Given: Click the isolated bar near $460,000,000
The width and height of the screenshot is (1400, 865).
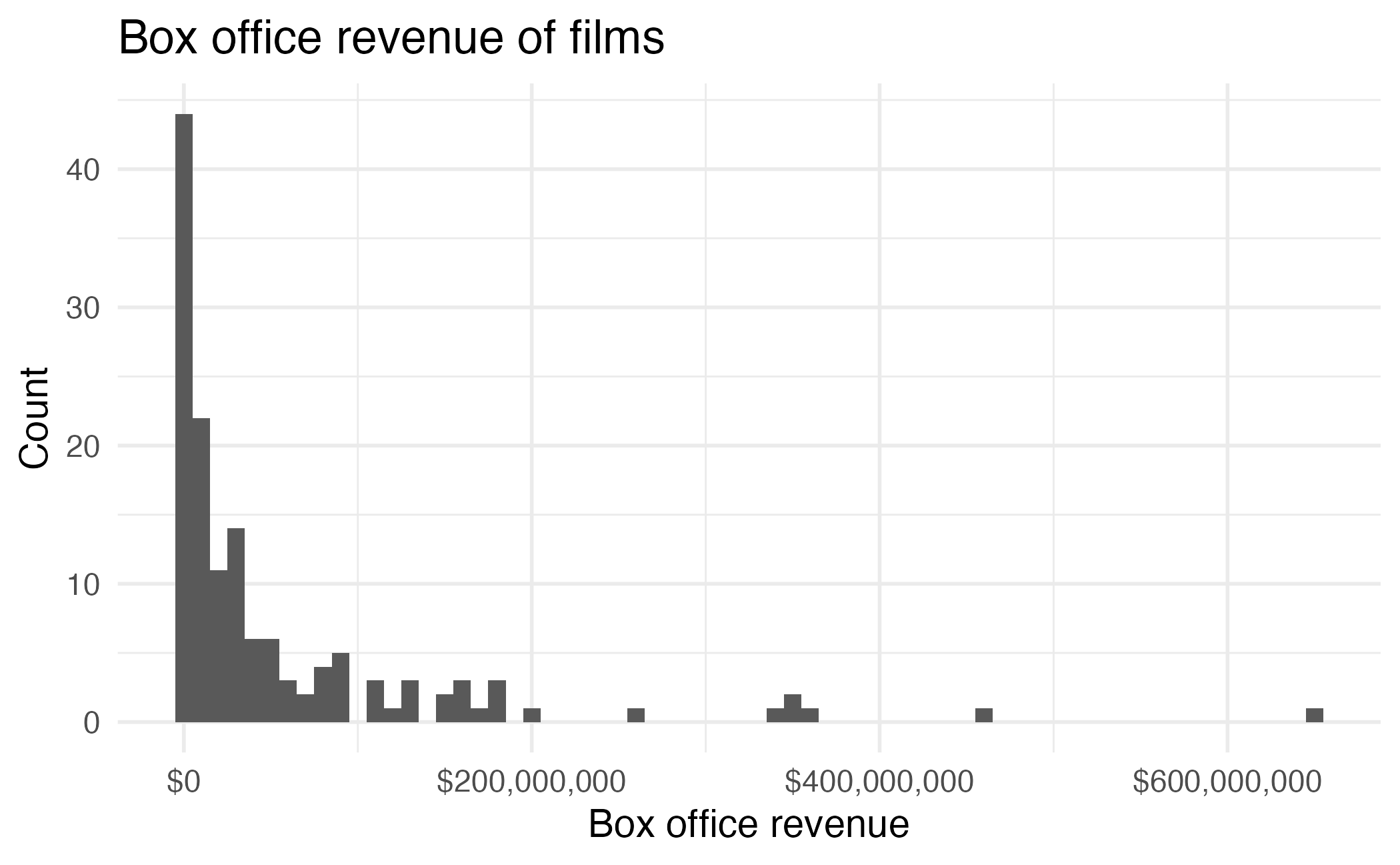Looking at the screenshot, I should tap(983, 715).
